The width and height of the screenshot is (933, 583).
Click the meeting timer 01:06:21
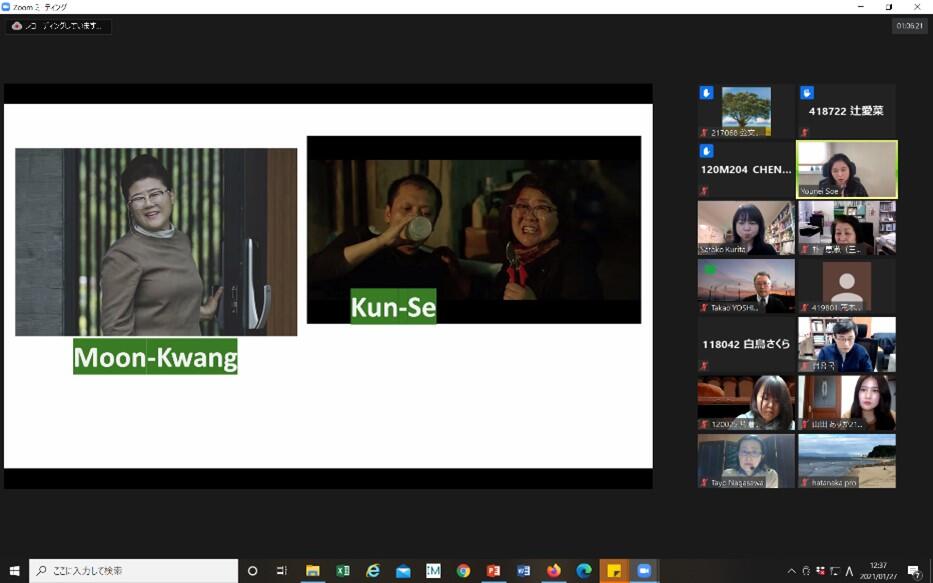(910, 26)
